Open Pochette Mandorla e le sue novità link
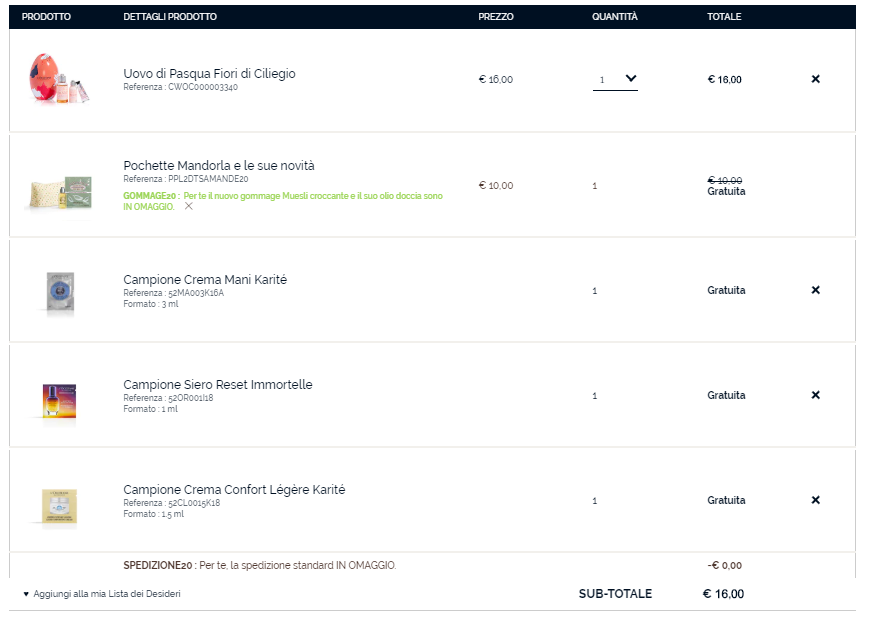Screen dimensions: 877x637 219,165
